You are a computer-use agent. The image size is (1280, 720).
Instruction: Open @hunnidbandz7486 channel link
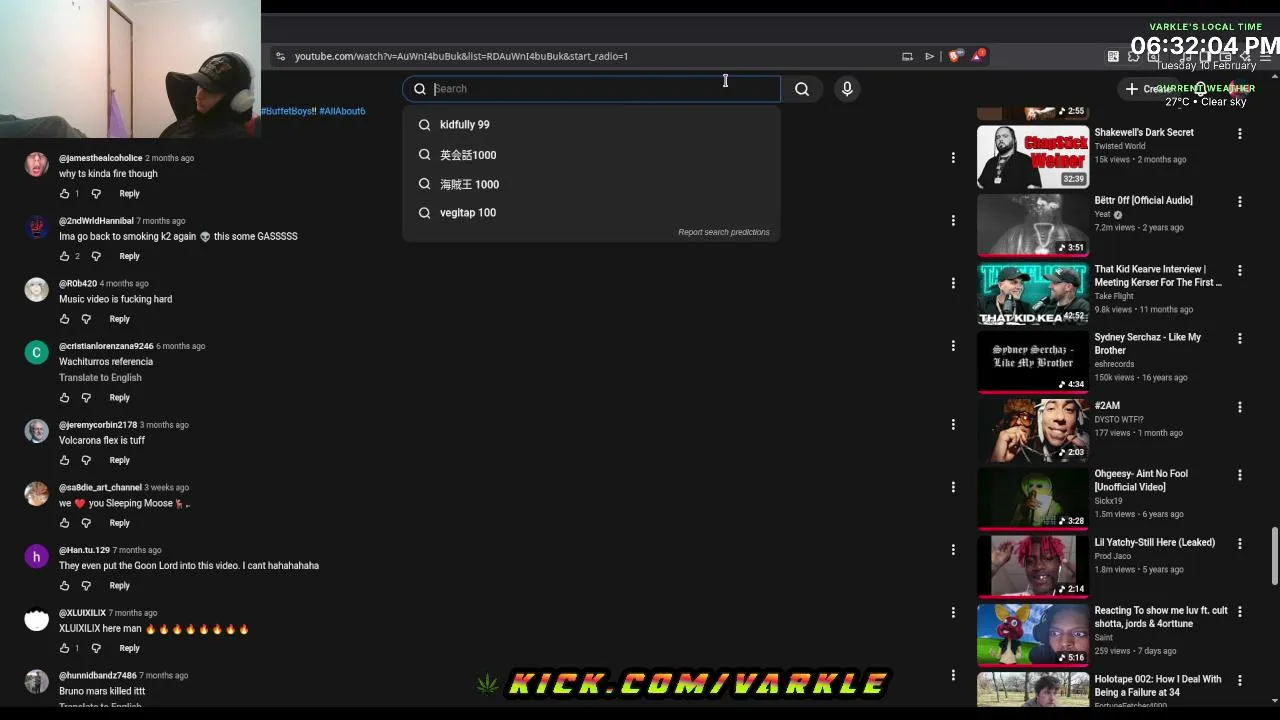point(97,676)
